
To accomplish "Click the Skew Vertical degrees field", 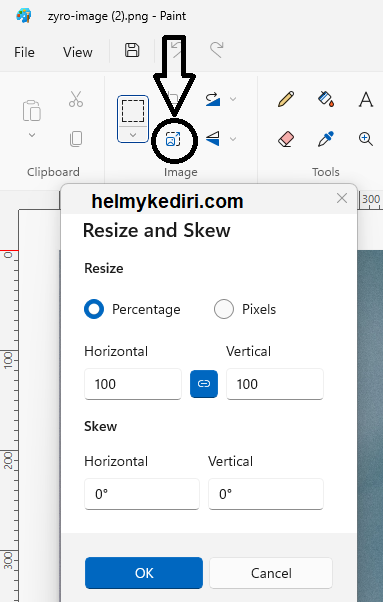I will [266, 494].
